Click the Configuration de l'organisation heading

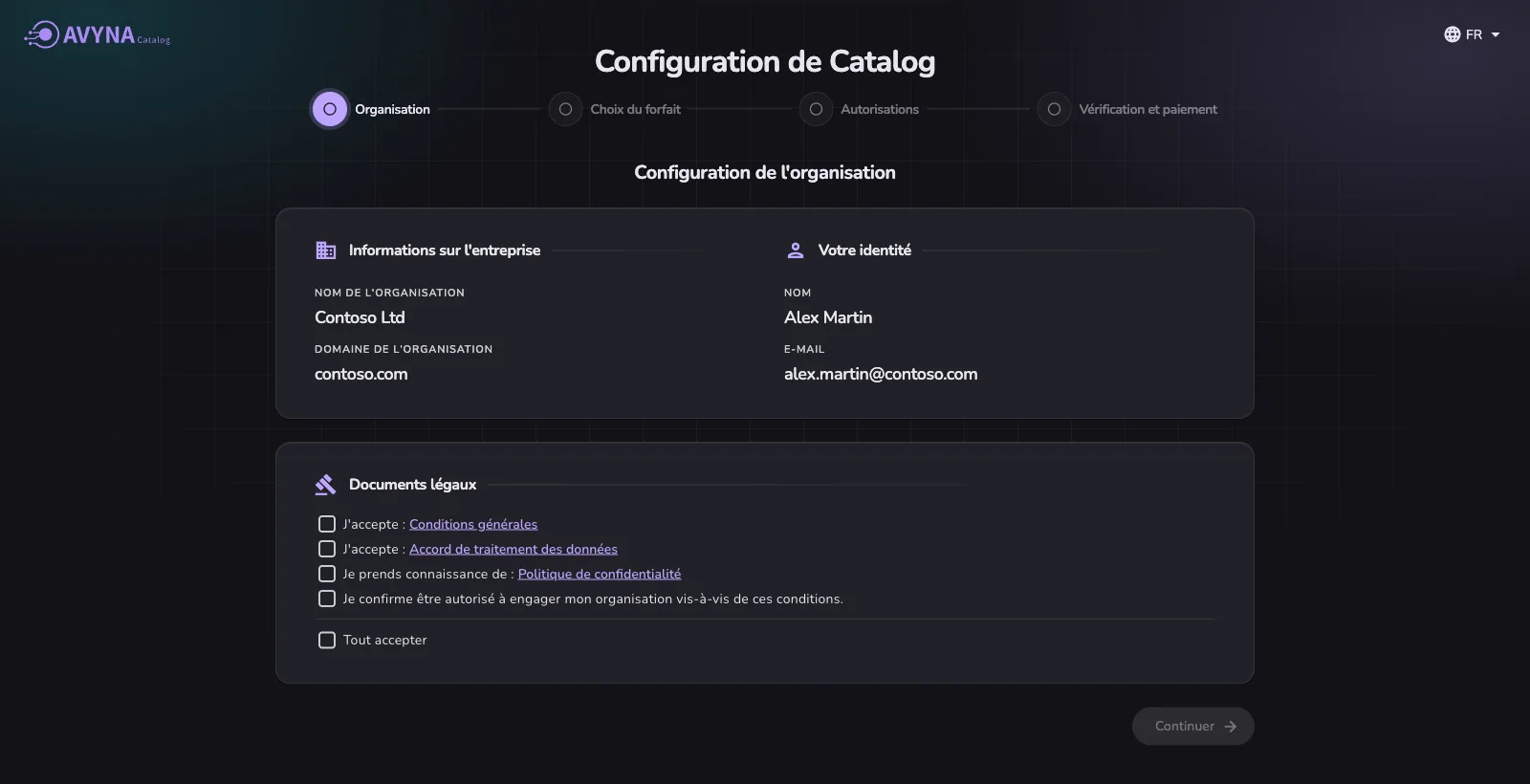pos(765,172)
